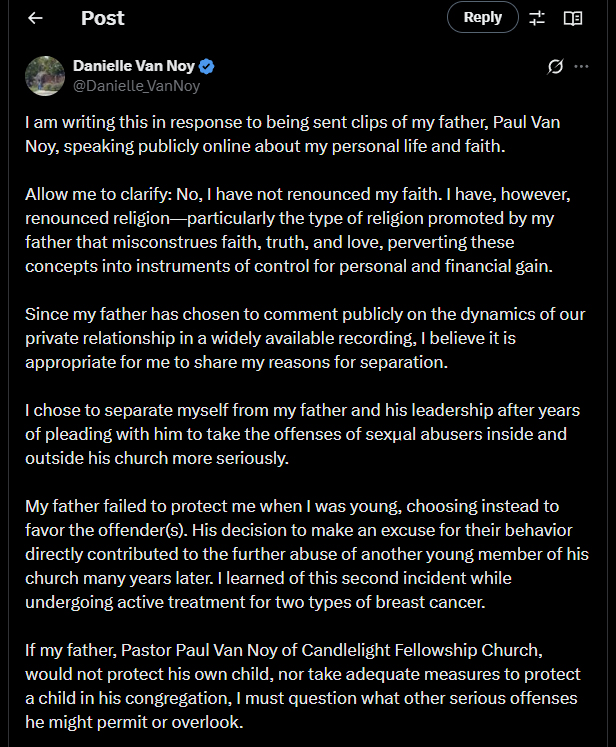The height and width of the screenshot is (747, 616).
Task: Open reply sorting options icon
Action: click(537, 18)
